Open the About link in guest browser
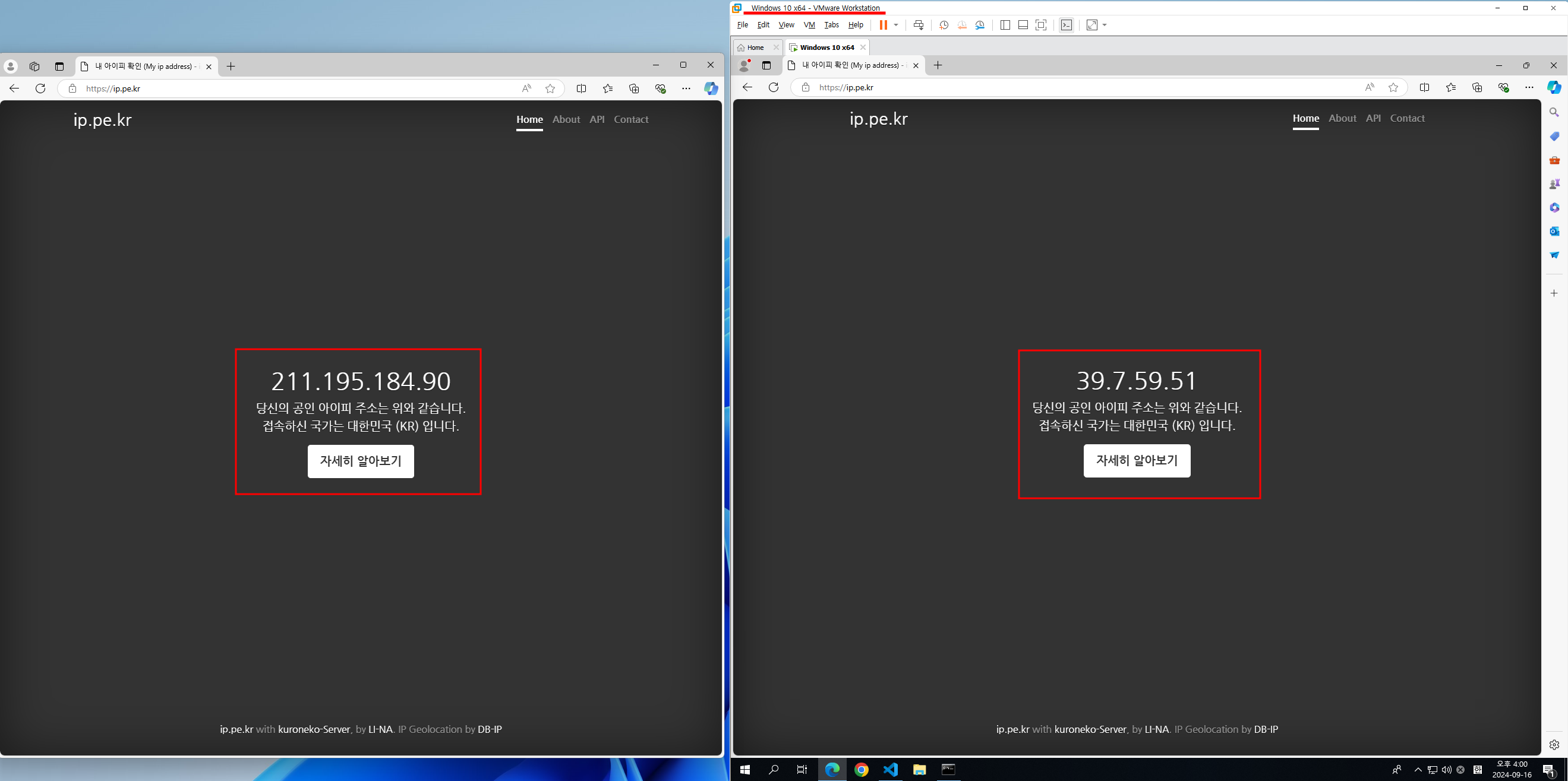Image resolution: width=1568 pixels, height=781 pixels. pyautogui.click(x=1342, y=119)
